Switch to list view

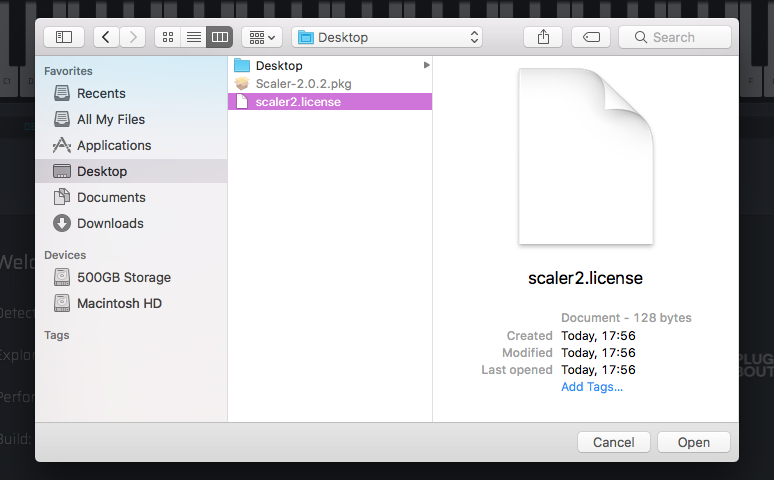[x=194, y=37]
